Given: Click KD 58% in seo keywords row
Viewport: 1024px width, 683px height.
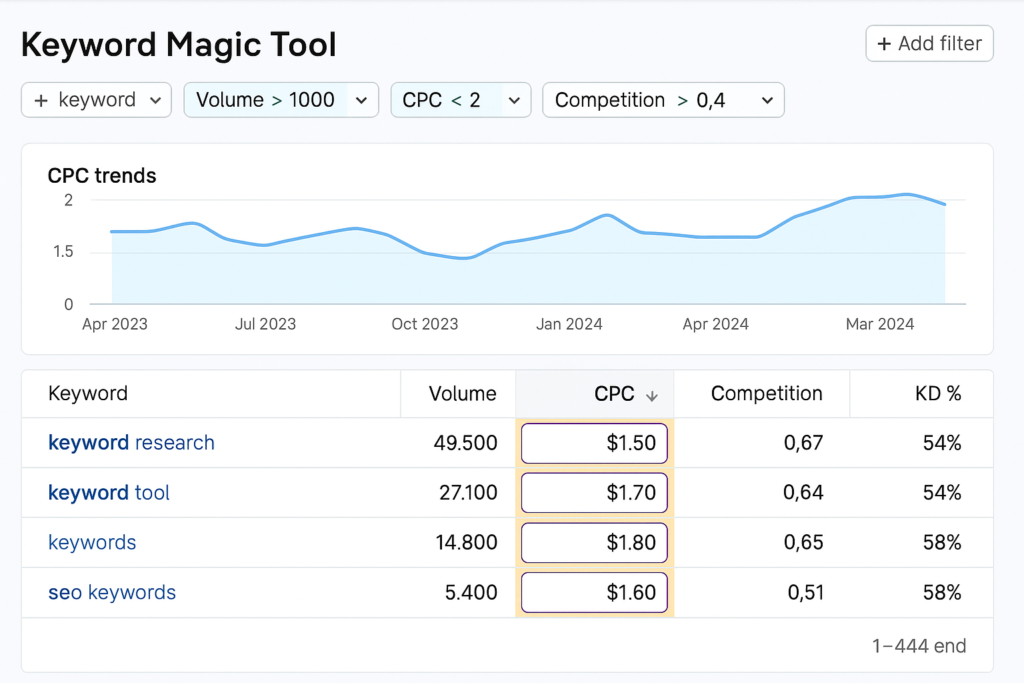Looking at the screenshot, I should coord(942,593).
